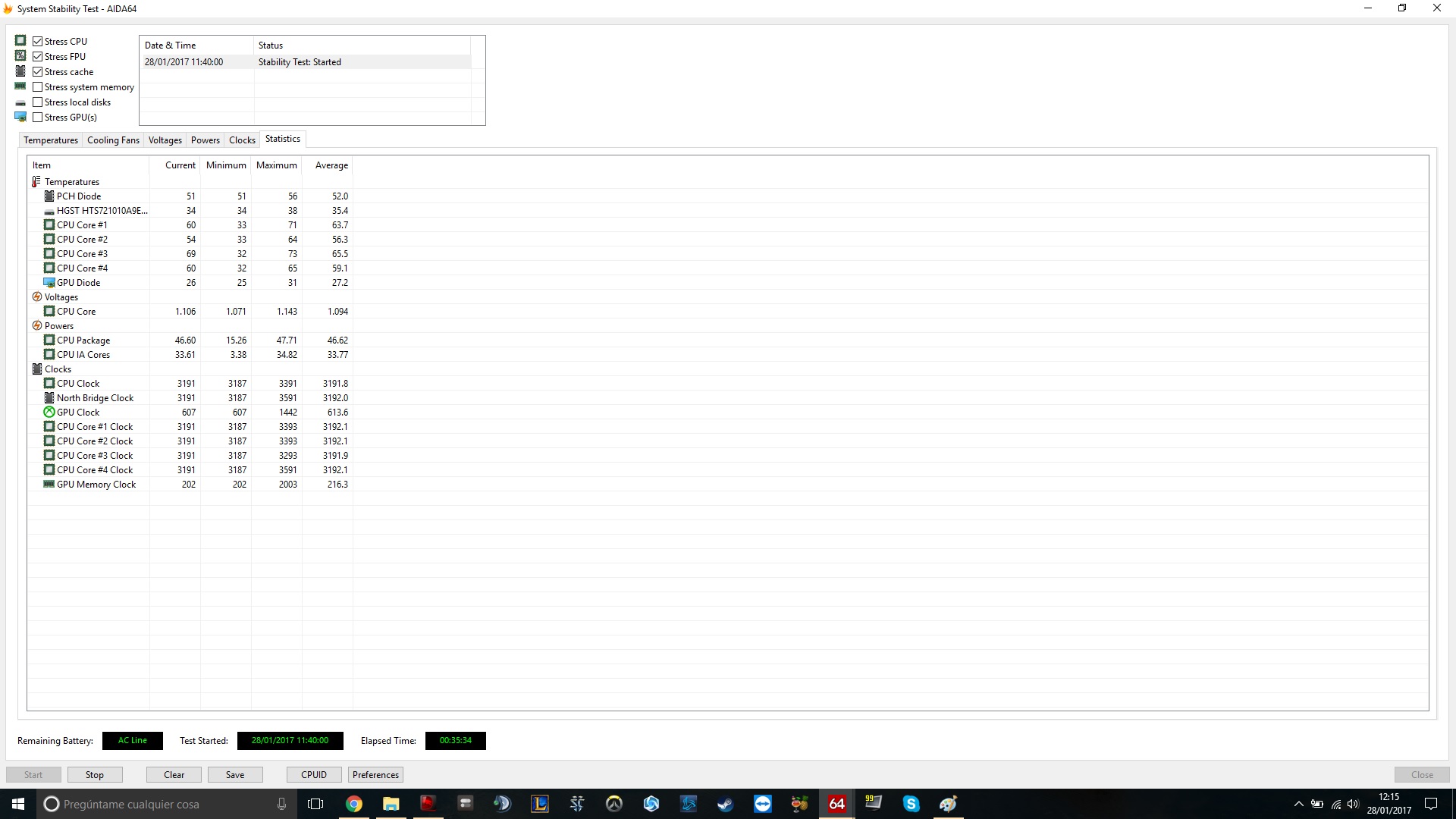Image resolution: width=1456 pixels, height=819 pixels.
Task: Open the Paint palette icon in the taskbar
Action: [949, 804]
